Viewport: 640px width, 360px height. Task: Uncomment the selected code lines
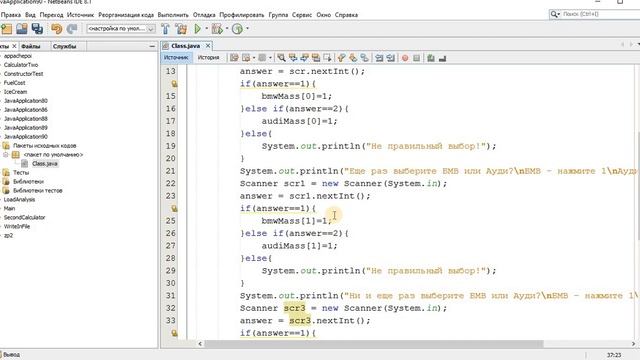pyautogui.click(x=442, y=58)
